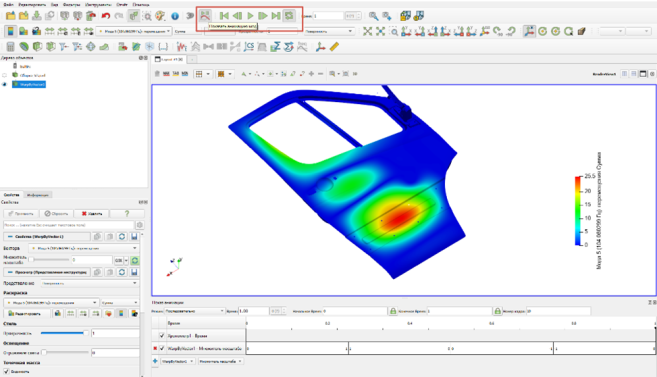
Task: Click the Reset camera crossed arrows icon
Action: [x=367, y=31]
